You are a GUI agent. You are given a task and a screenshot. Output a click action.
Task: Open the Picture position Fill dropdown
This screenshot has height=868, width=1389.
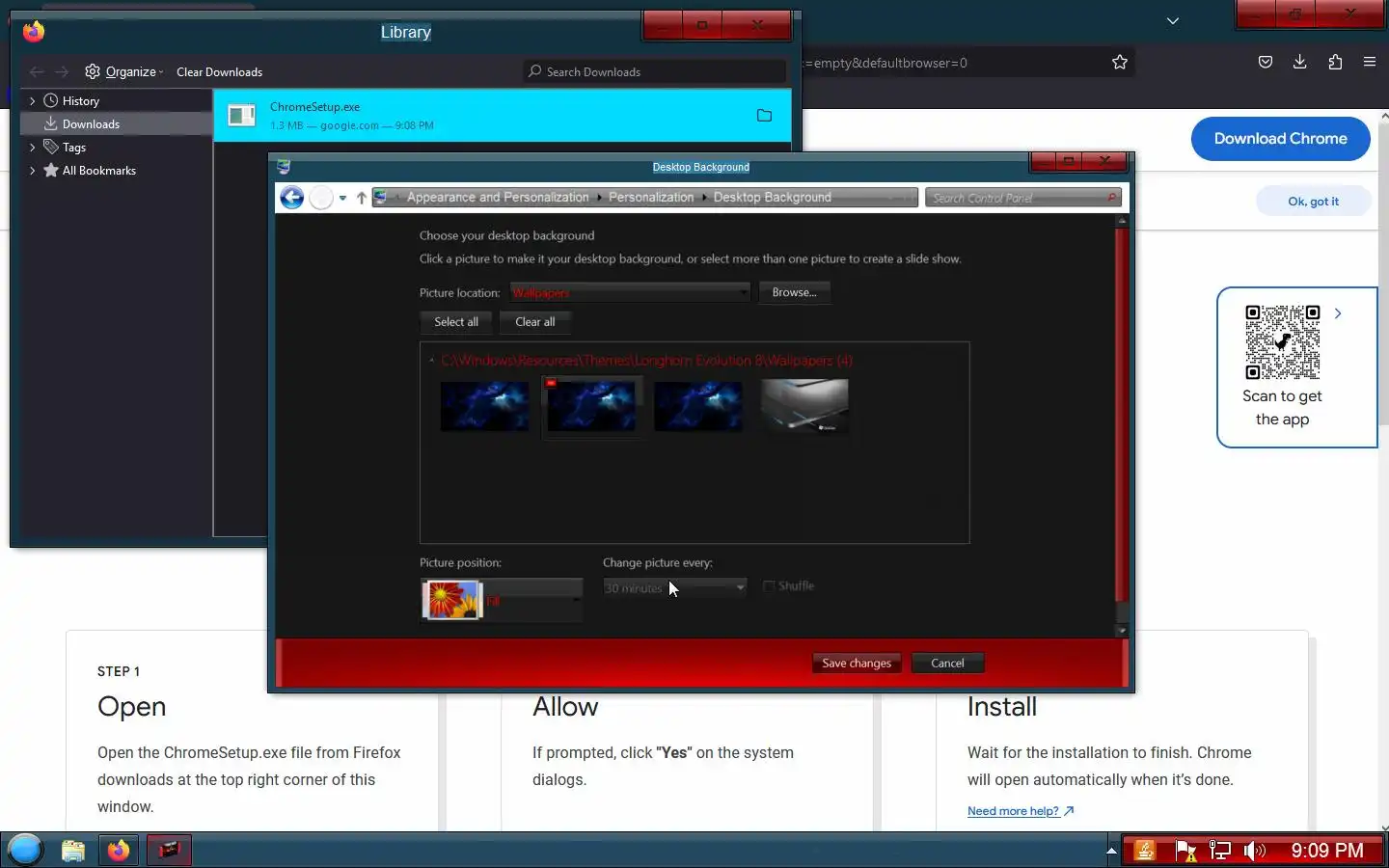pyautogui.click(x=502, y=600)
